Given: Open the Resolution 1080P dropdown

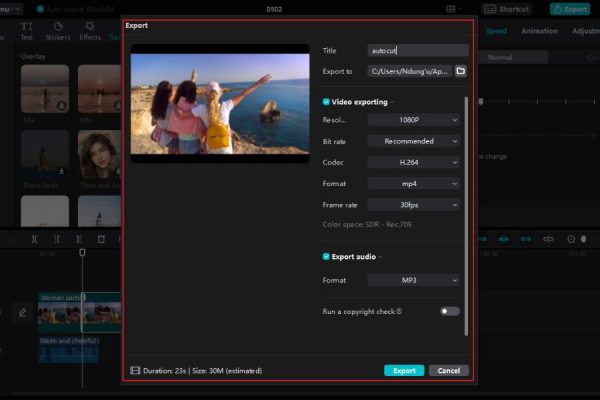Looking at the screenshot, I should coord(413,120).
